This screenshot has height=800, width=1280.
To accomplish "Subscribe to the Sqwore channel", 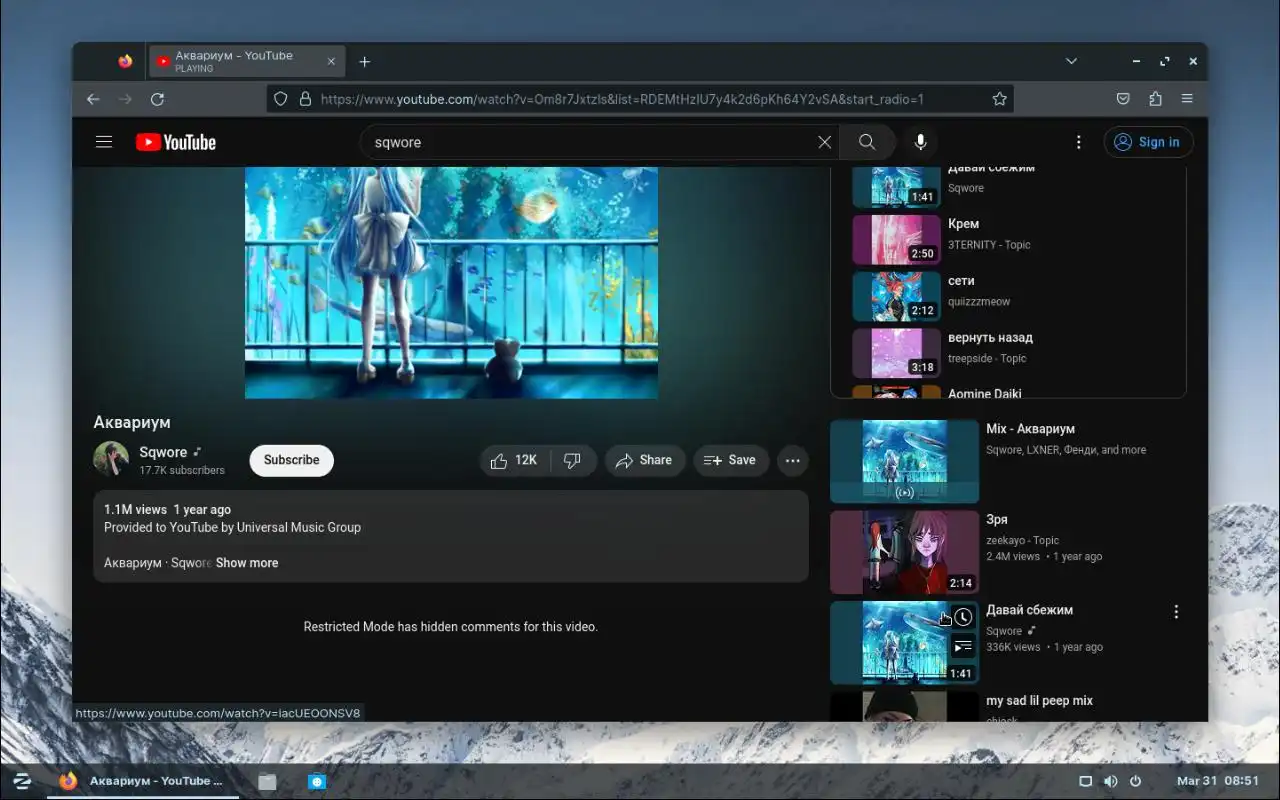I will coord(291,460).
